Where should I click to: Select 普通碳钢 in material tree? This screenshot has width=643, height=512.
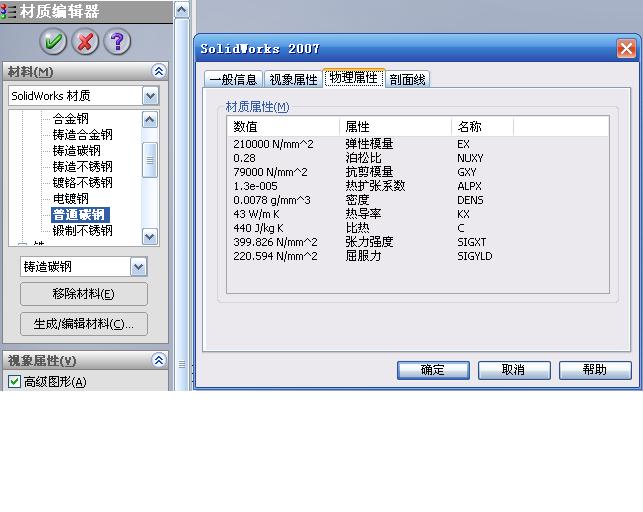(80, 214)
